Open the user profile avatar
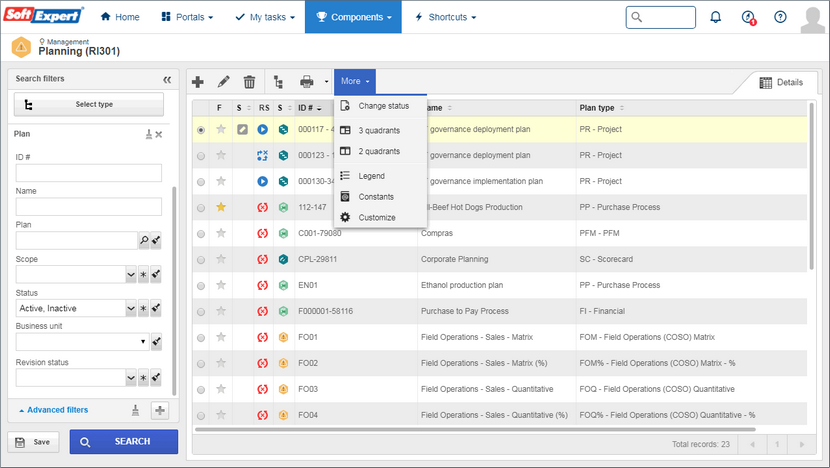830x468 pixels. [x=813, y=20]
